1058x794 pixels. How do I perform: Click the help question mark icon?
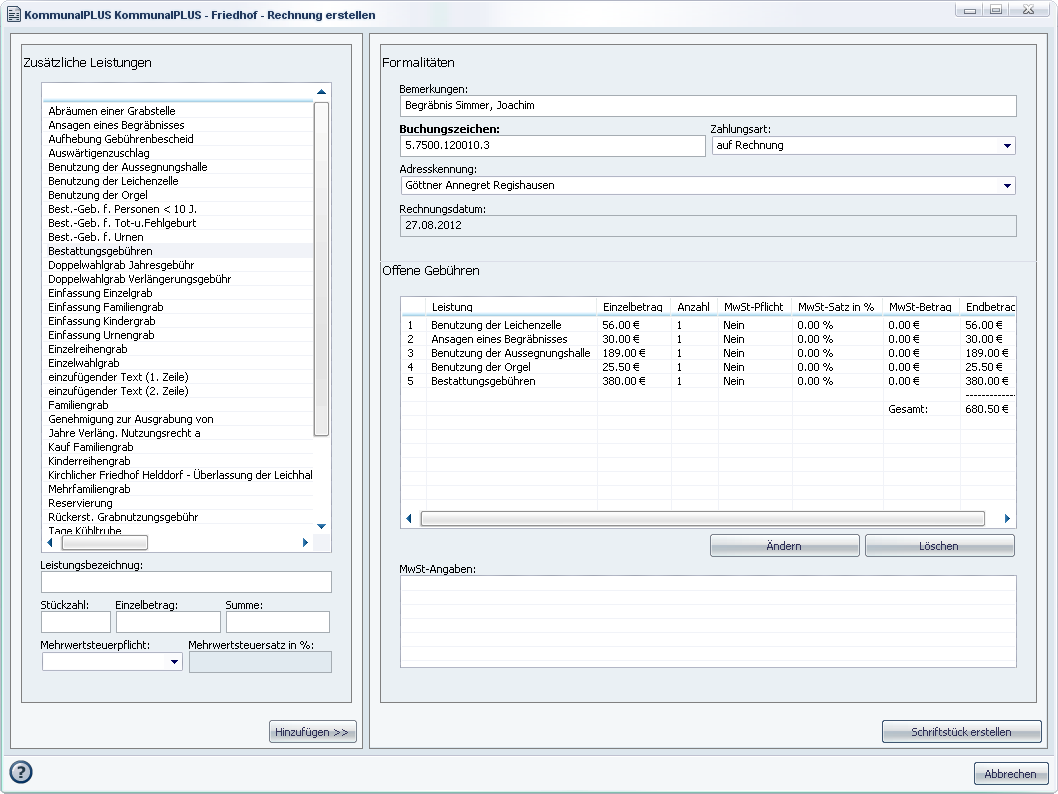tap(21, 772)
